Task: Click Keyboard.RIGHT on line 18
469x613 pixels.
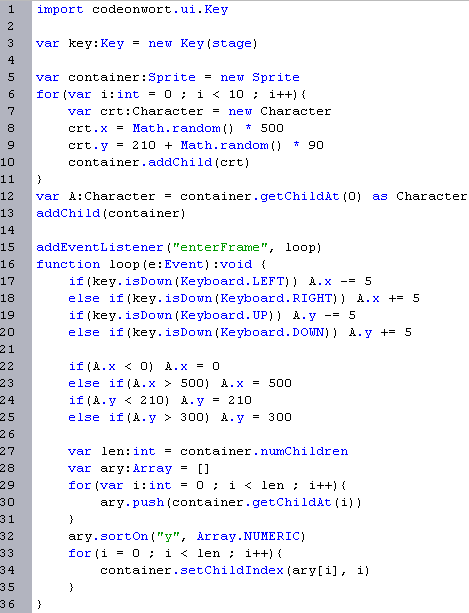Action: click(276, 298)
